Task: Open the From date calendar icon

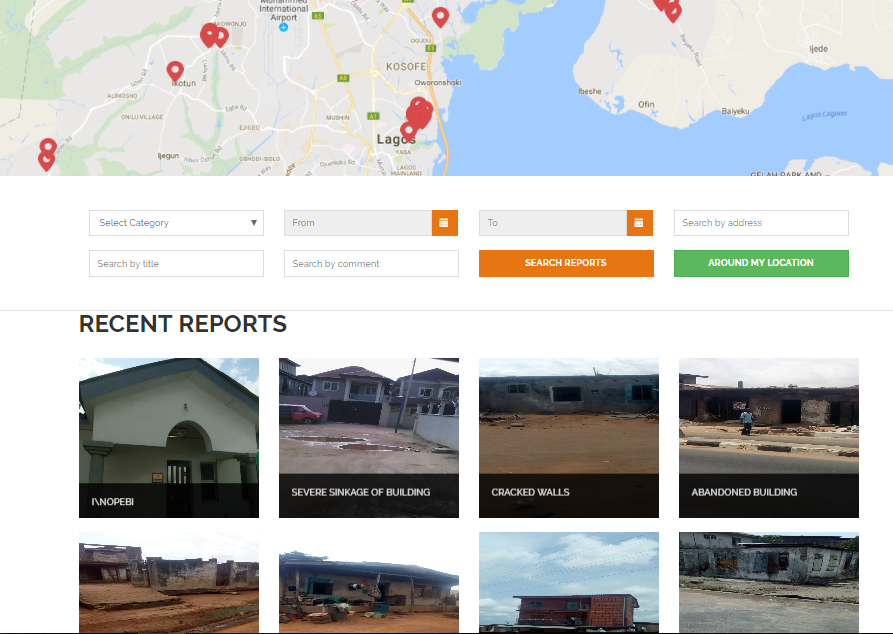Action: (444, 223)
